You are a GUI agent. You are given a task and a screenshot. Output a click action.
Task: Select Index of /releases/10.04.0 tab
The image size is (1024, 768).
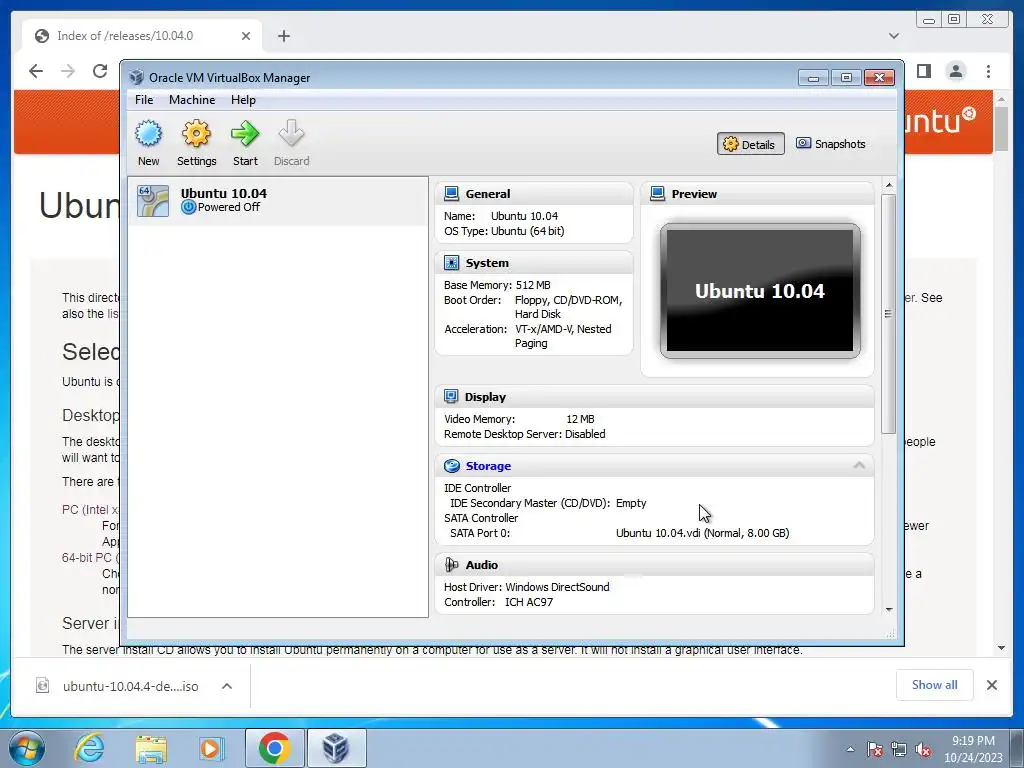[143, 36]
